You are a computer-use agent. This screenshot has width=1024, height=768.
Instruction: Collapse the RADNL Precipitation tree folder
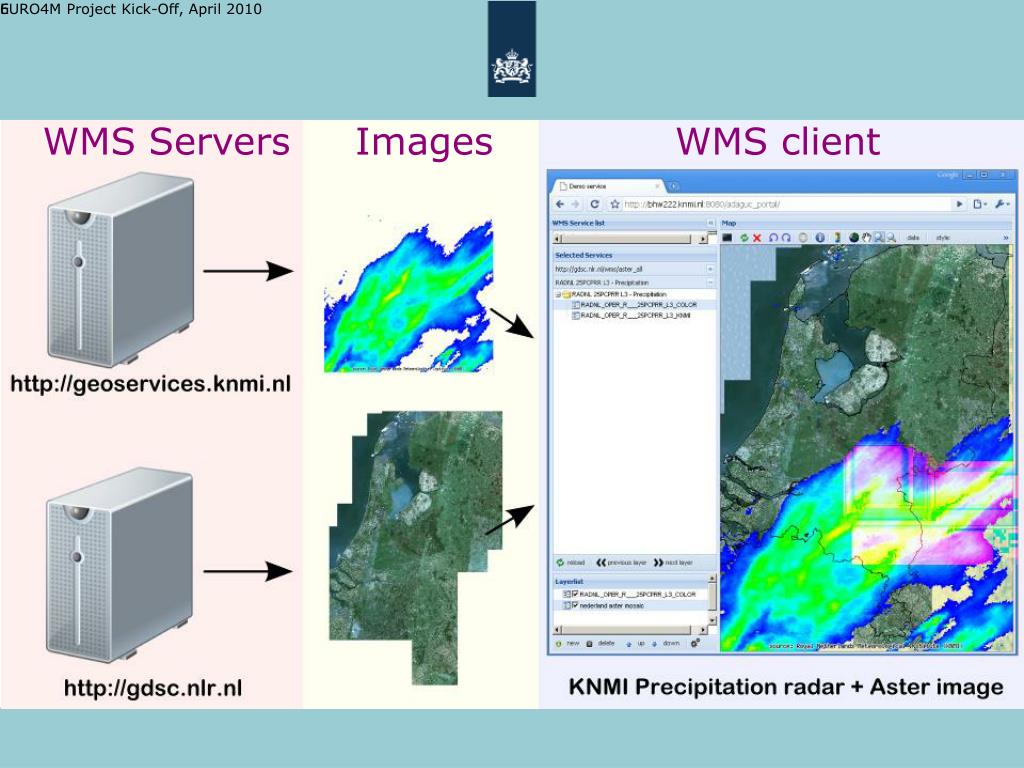tap(558, 295)
